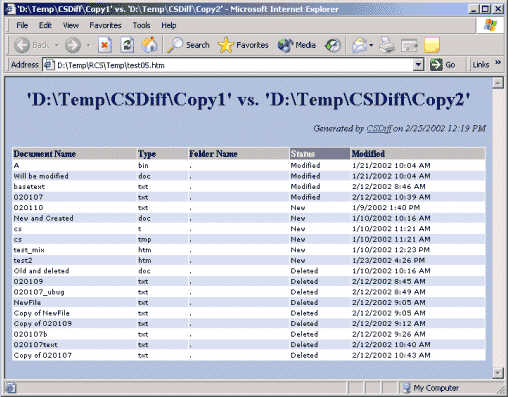Open the Search pane from the toolbar
This screenshot has height=397, width=508.
pyautogui.click(x=188, y=45)
